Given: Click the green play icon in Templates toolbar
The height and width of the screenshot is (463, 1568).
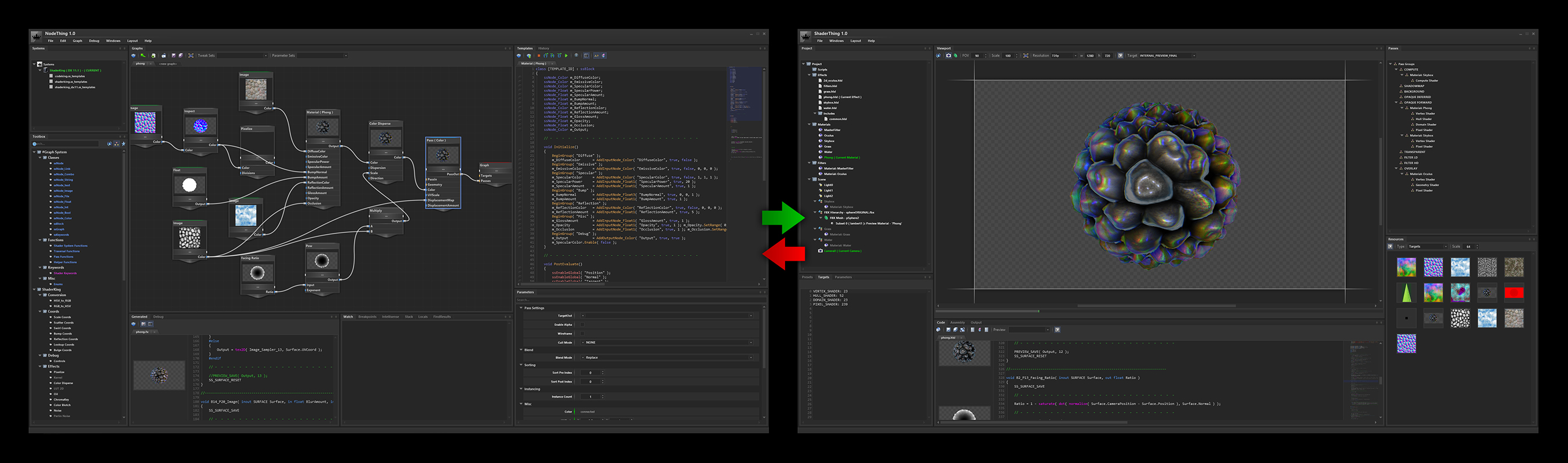Looking at the screenshot, I should pyautogui.click(x=566, y=55).
